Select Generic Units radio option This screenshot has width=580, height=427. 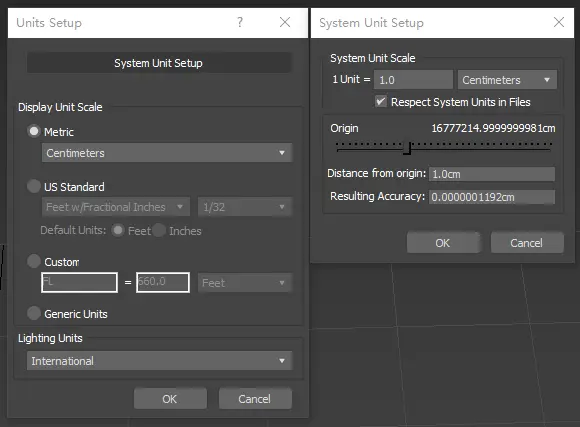click(x=34, y=313)
